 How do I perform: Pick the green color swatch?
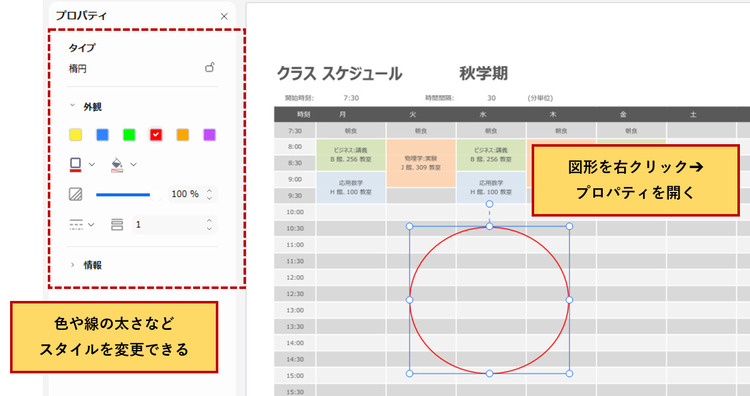[129, 135]
